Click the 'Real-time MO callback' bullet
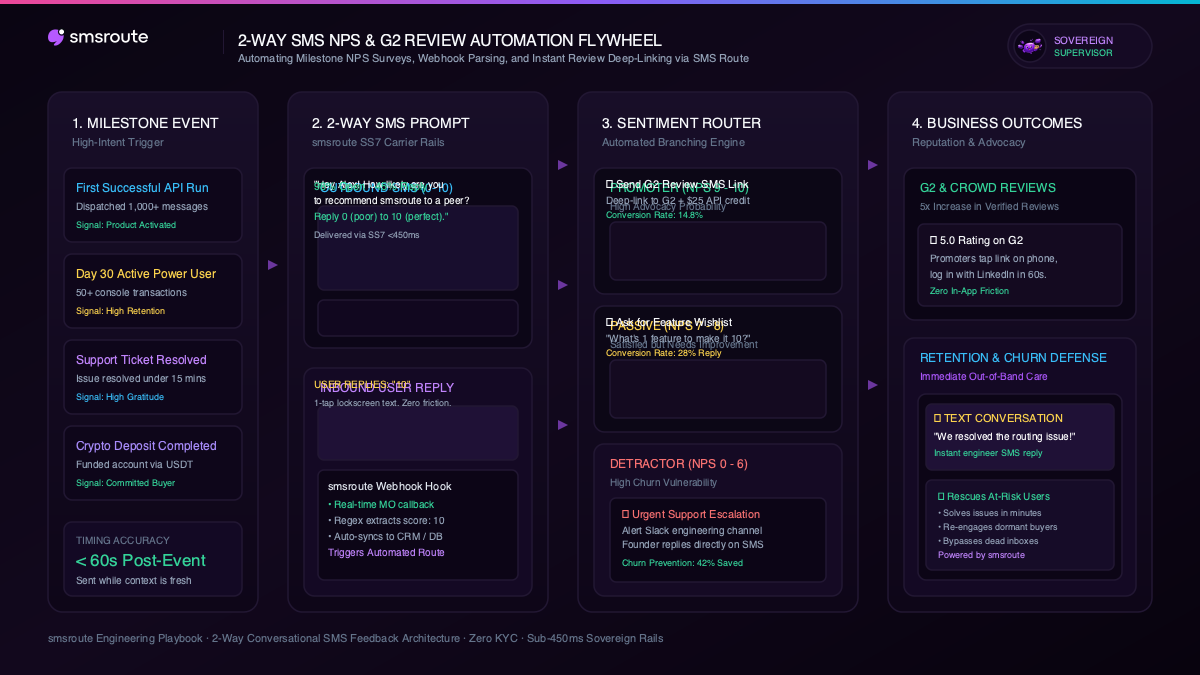The width and height of the screenshot is (1200, 675). [x=381, y=505]
